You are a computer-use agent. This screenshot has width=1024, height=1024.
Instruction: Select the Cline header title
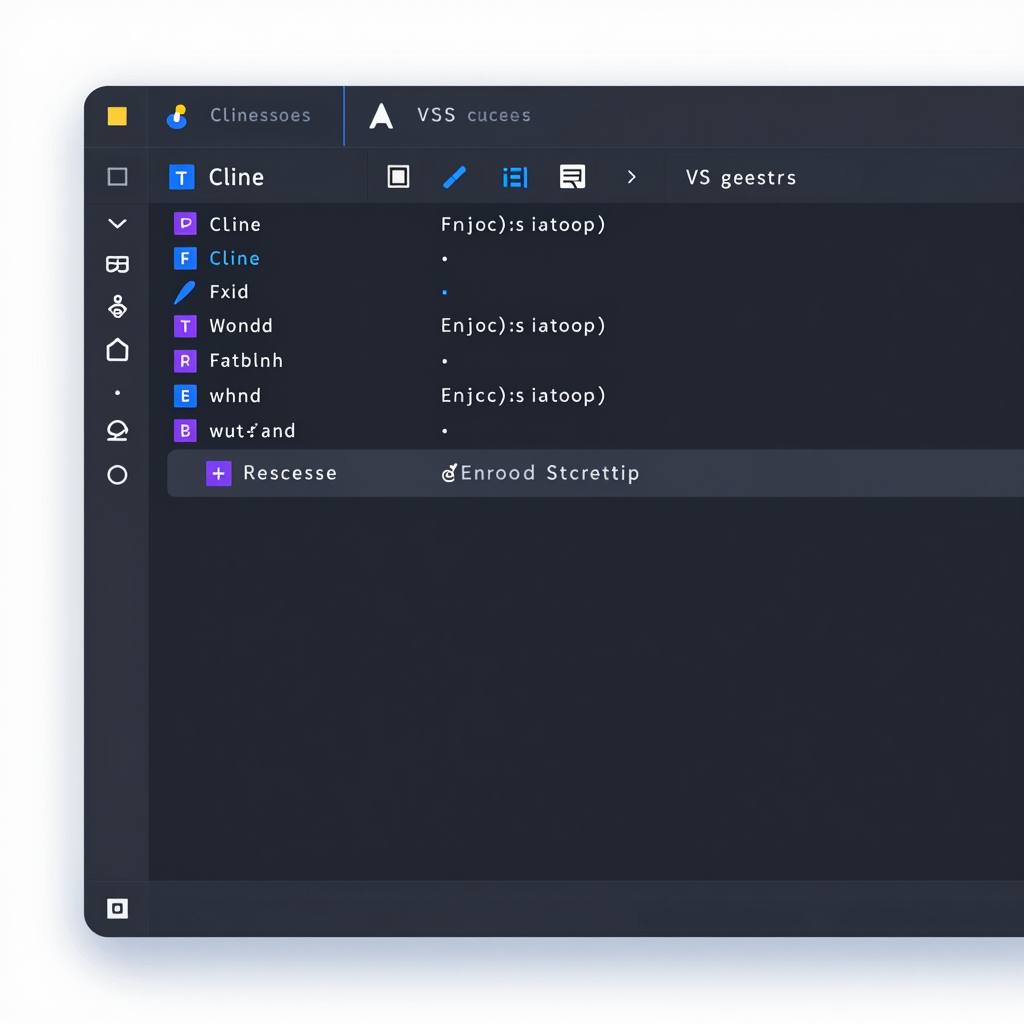click(236, 177)
